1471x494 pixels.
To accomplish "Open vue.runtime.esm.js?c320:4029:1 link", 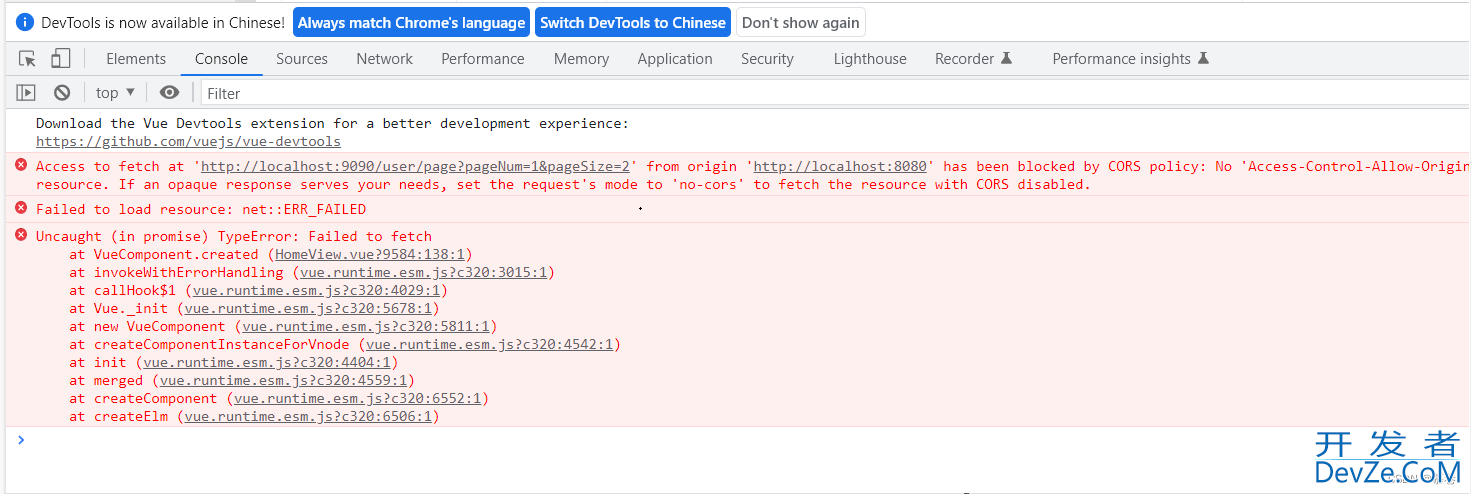I will tap(315, 290).
